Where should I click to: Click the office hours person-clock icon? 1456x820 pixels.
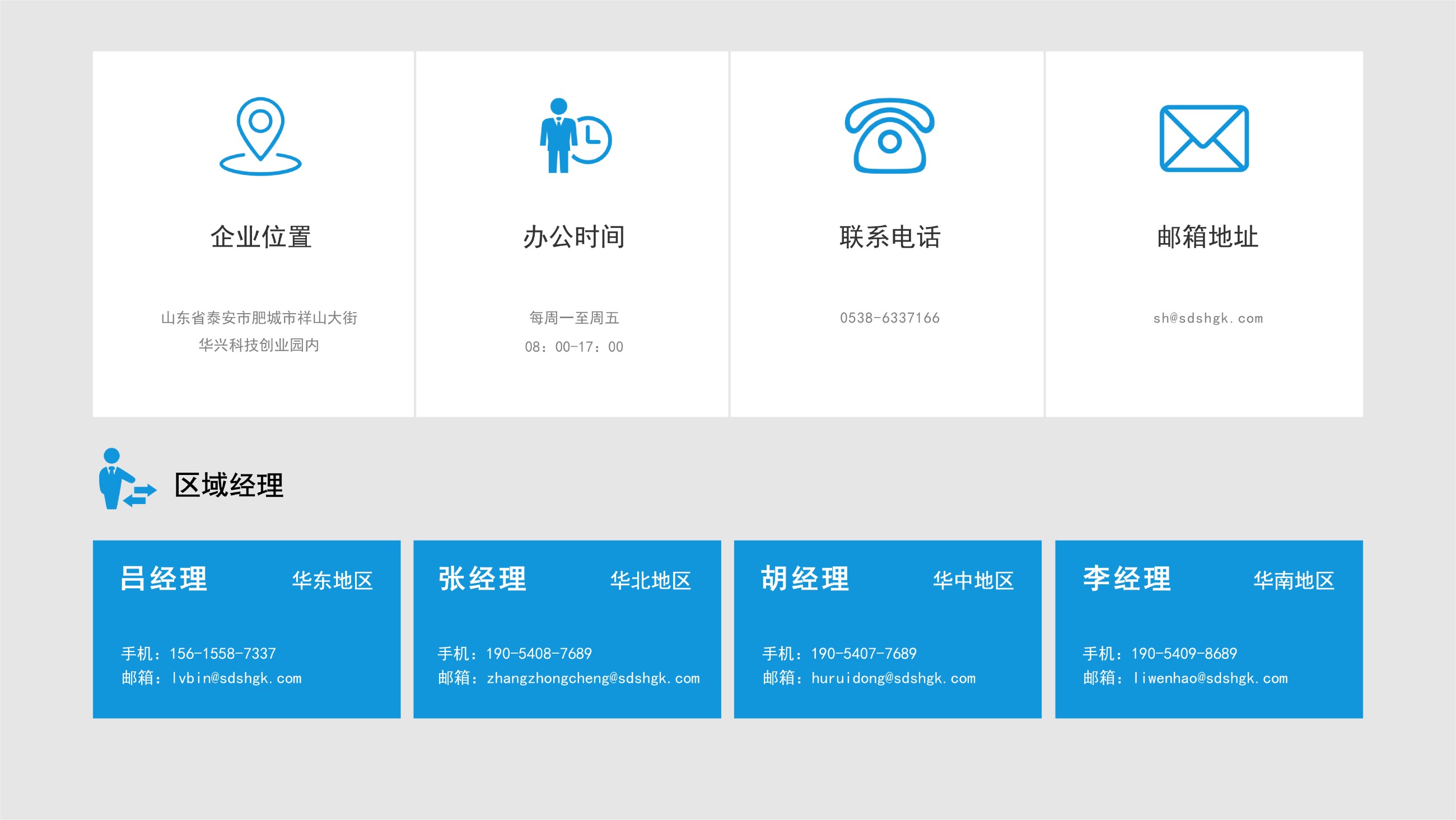point(575,136)
